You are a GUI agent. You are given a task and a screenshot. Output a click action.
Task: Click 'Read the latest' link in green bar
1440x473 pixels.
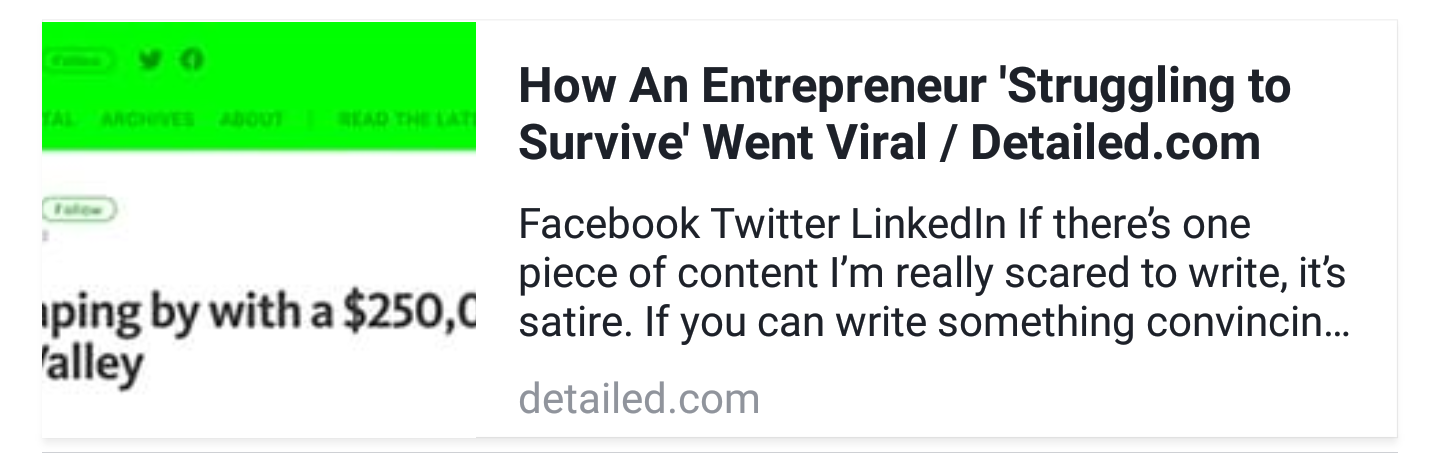(405, 119)
